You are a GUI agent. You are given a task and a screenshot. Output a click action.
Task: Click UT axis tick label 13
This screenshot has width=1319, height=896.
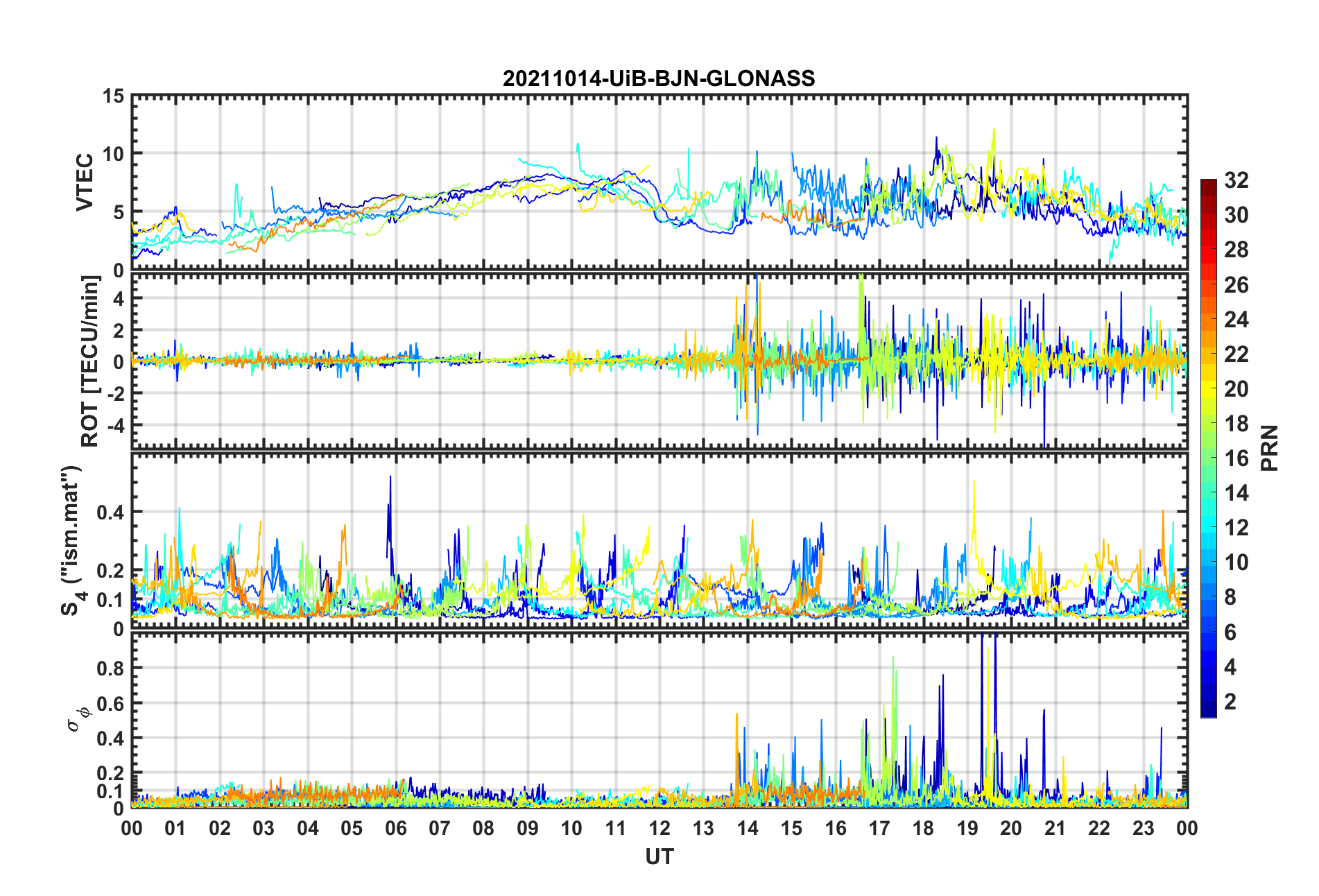click(703, 829)
